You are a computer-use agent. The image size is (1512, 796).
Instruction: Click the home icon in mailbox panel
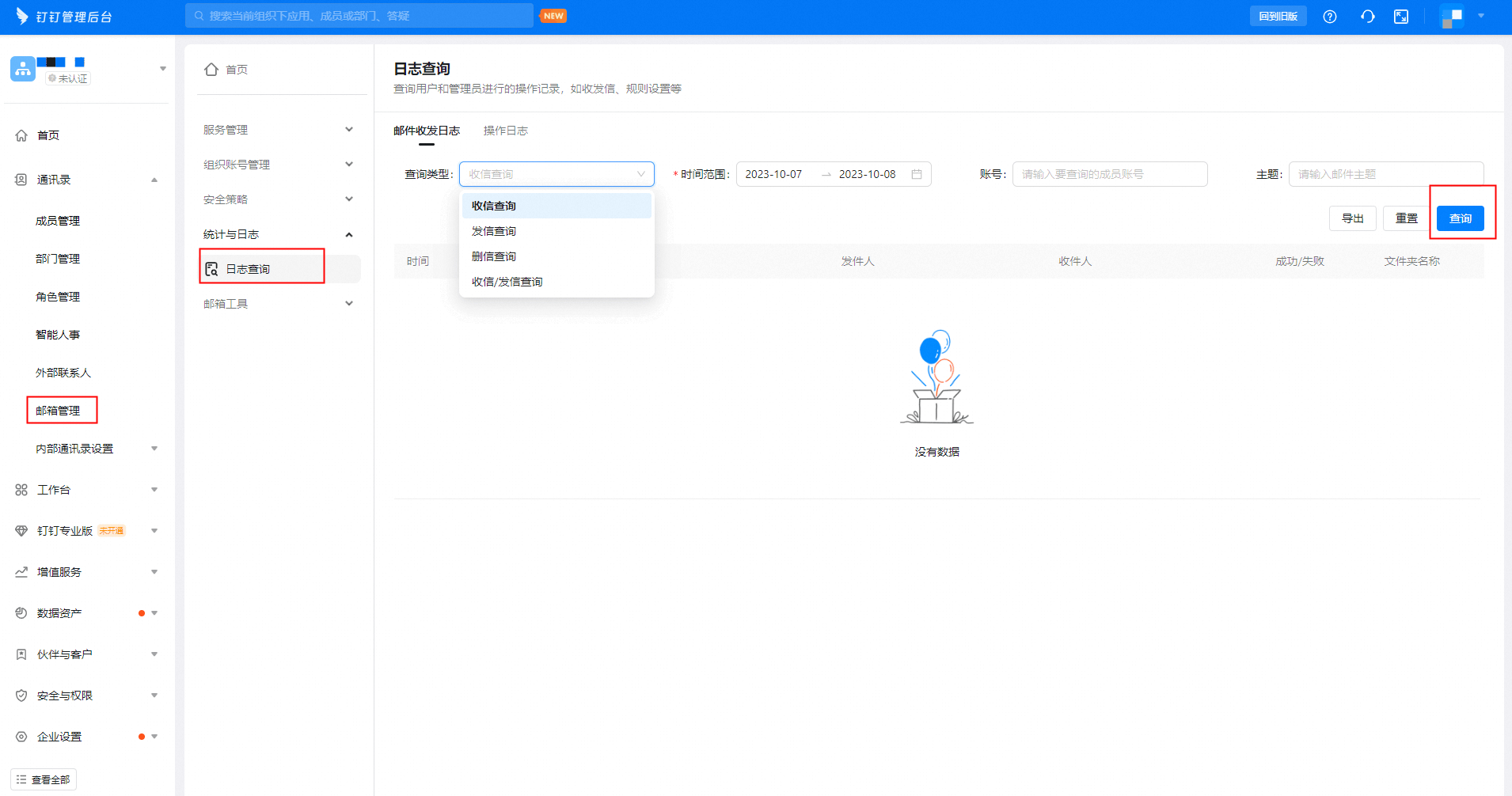click(211, 70)
